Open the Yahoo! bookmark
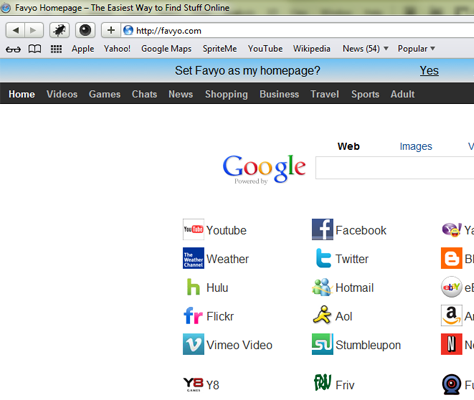Image resolution: width=474 pixels, height=400 pixels. [117, 49]
